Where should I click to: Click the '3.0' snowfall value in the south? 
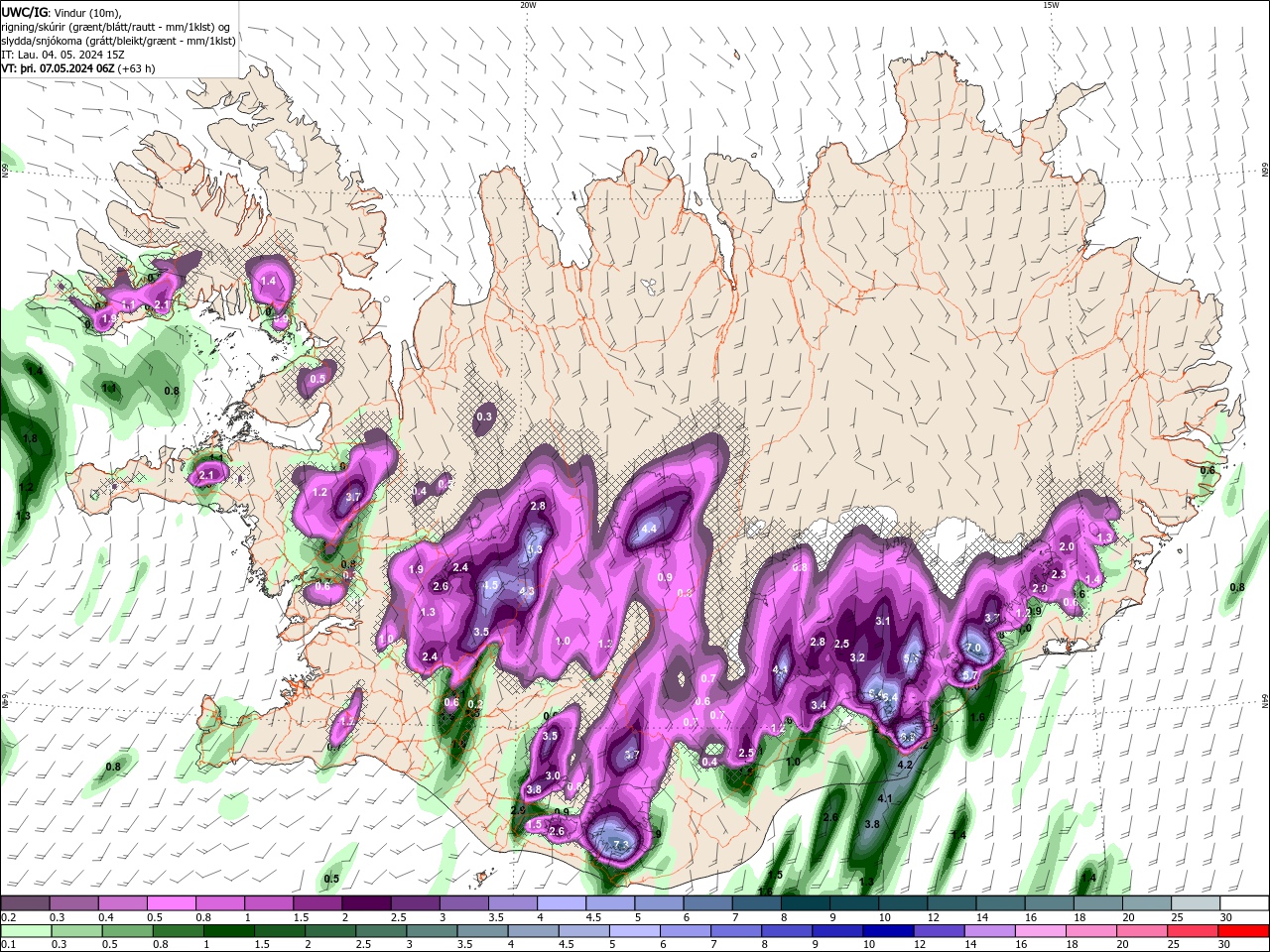point(553,776)
